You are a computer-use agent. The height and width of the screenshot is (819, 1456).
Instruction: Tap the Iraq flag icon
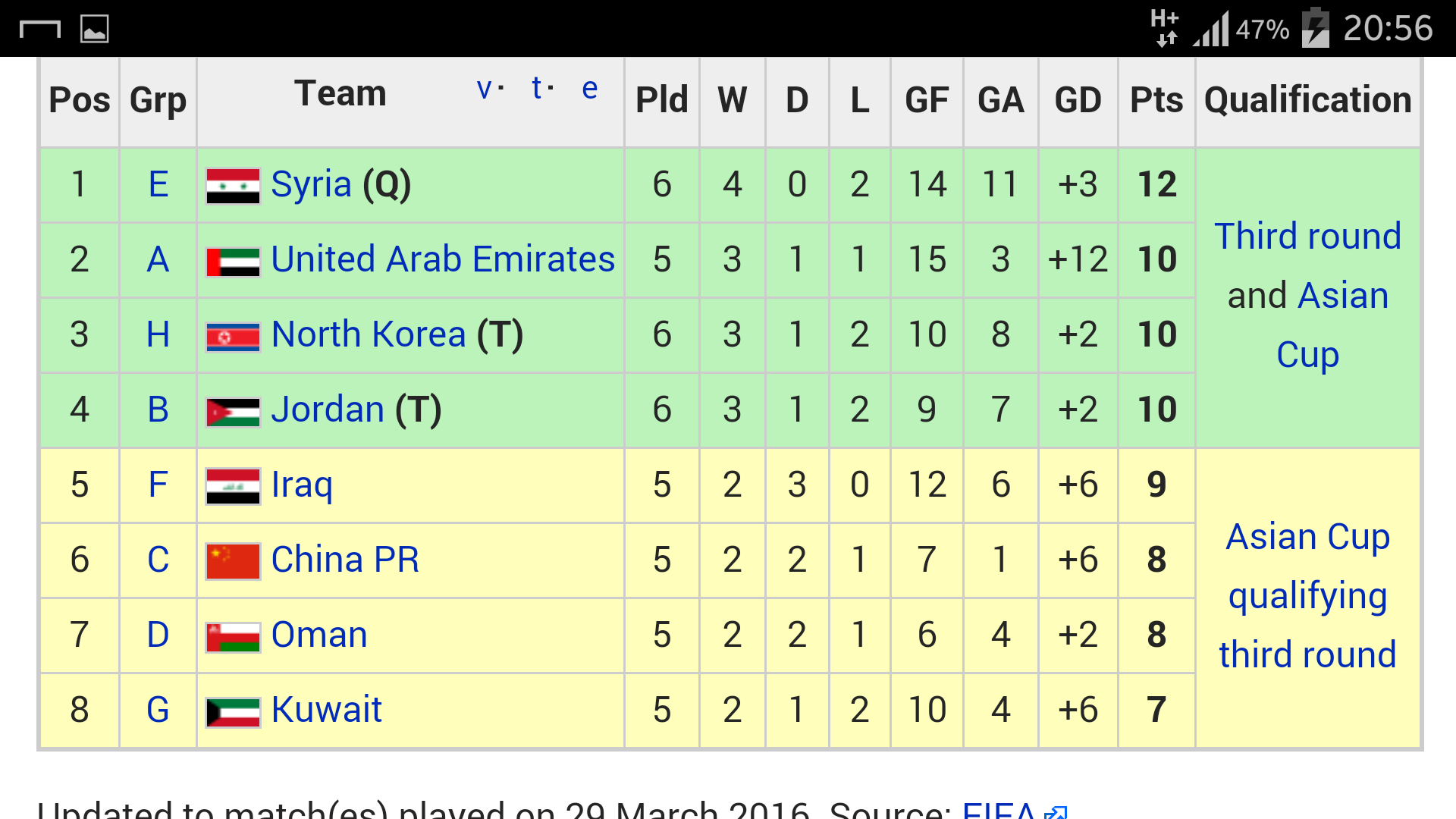click(x=233, y=486)
